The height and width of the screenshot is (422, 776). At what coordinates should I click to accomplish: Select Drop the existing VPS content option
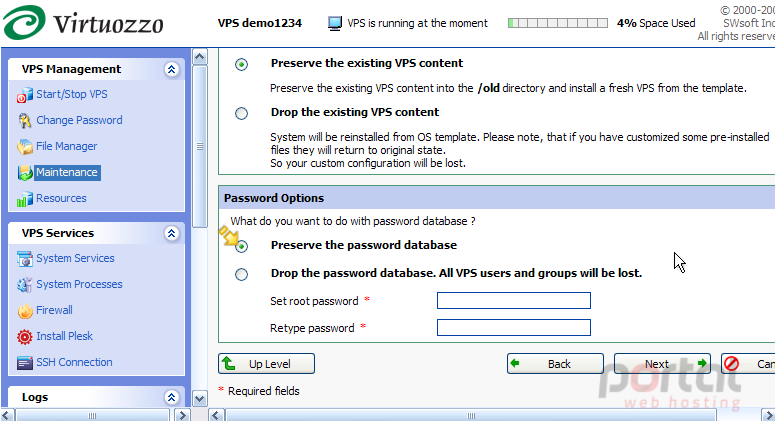[242, 113]
